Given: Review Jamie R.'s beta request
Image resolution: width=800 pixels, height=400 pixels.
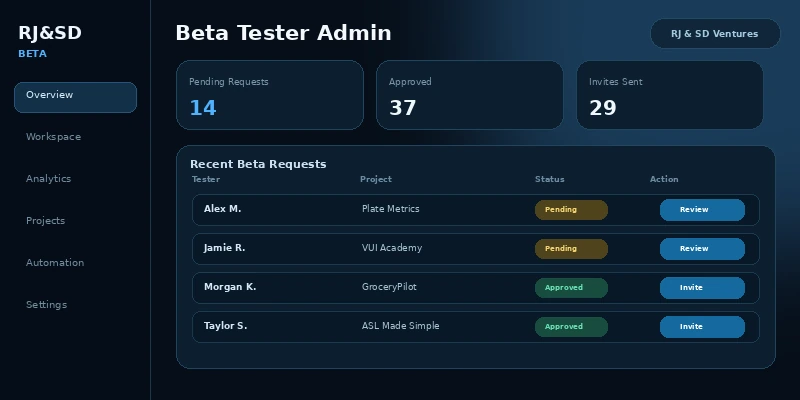Looking at the screenshot, I should pyautogui.click(x=702, y=249).
